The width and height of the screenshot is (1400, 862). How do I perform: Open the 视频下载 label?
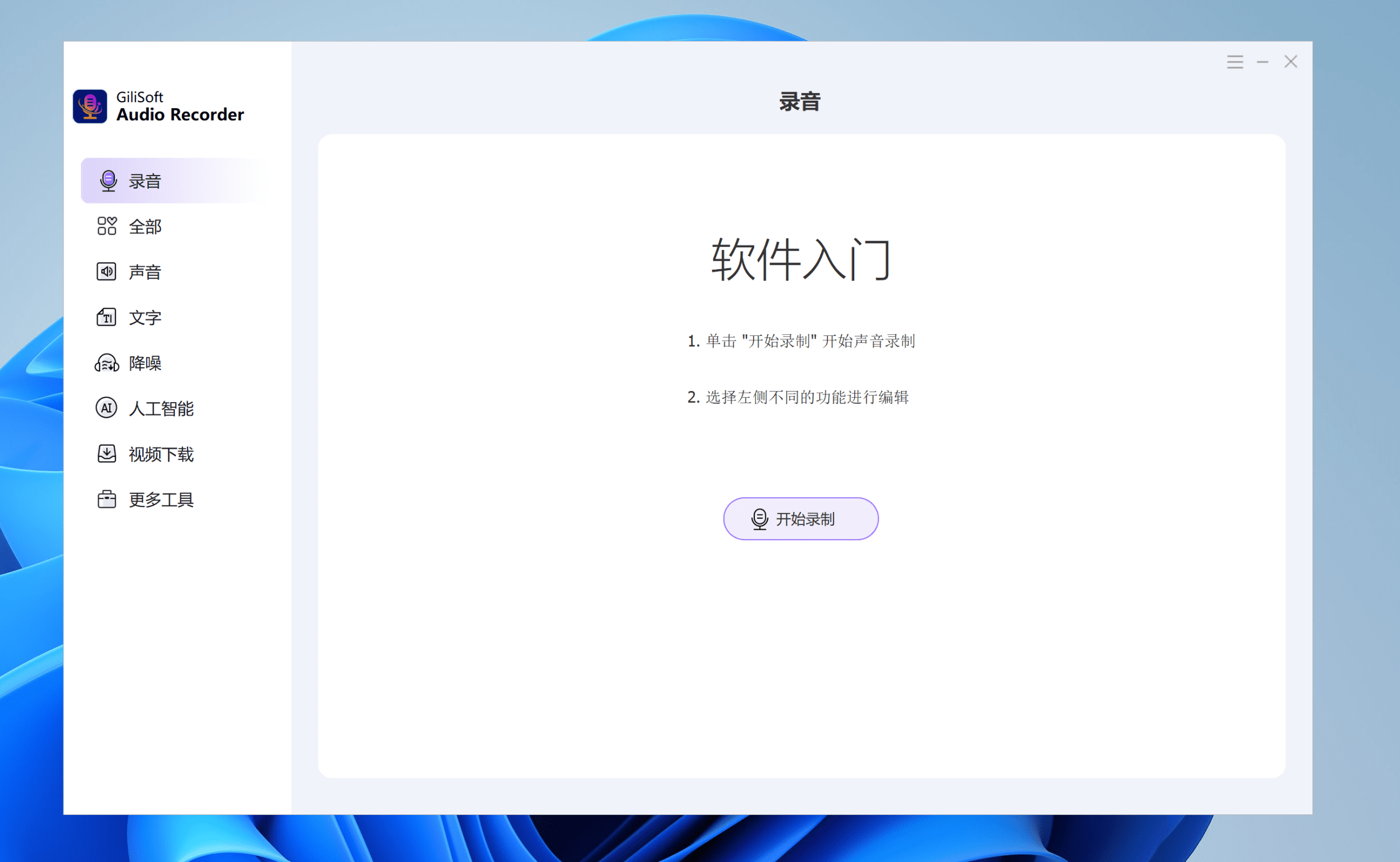161,455
